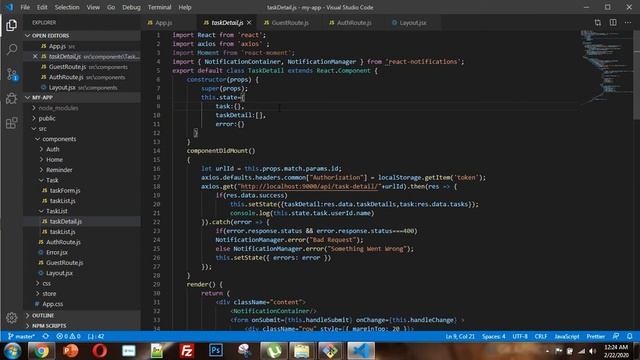Open the errors and warnings count
Viewport: 640px width, 360px height.
click(68, 336)
